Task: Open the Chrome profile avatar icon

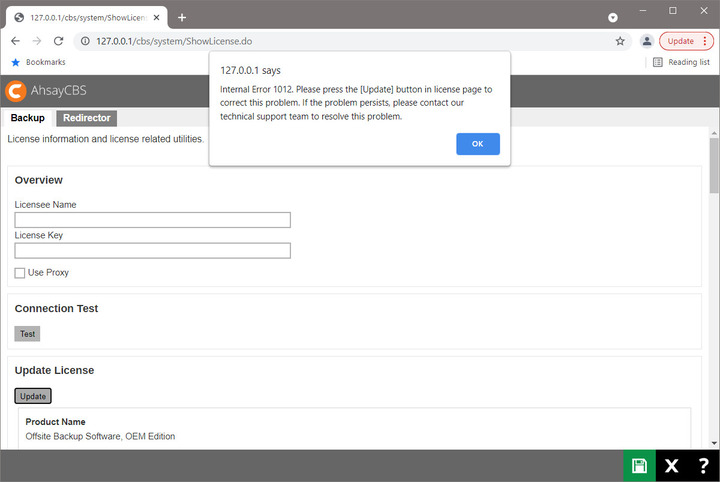Action: click(647, 41)
